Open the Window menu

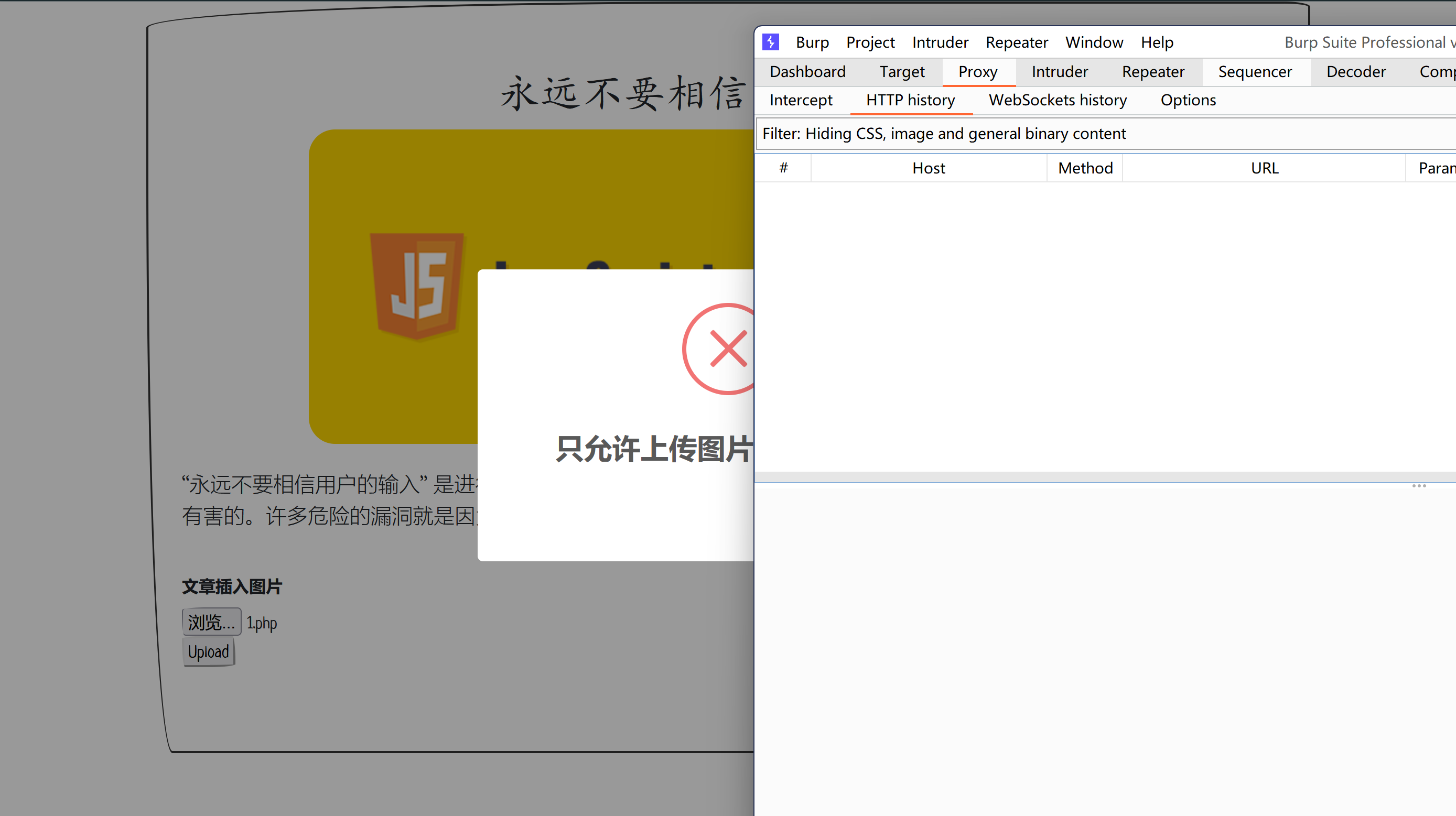coord(1094,42)
